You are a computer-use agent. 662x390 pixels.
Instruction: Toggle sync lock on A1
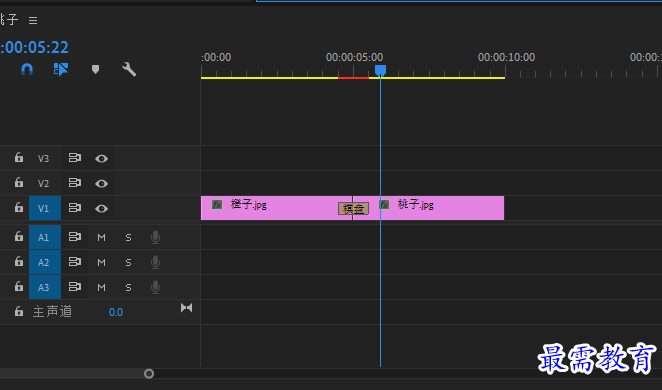(x=75, y=237)
